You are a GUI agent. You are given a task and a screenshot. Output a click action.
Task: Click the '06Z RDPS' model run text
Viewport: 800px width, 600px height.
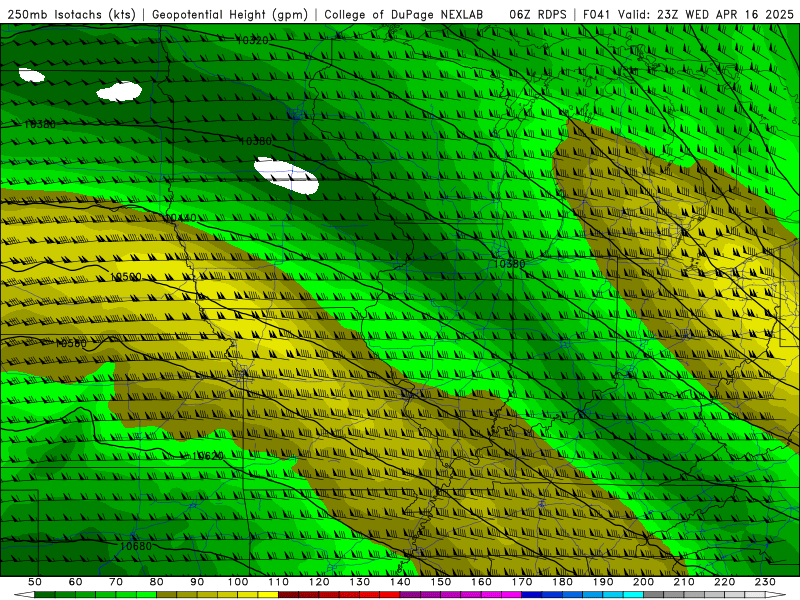point(538,15)
